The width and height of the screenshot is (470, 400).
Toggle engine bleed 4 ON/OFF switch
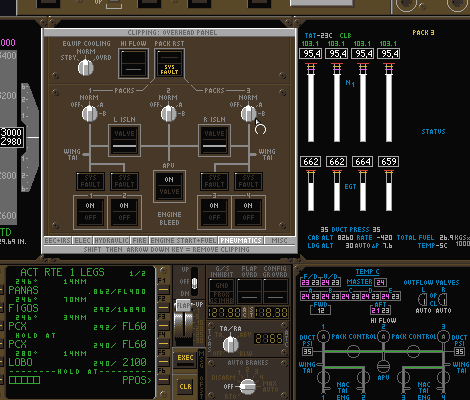pyautogui.click(x=248, y=212)
